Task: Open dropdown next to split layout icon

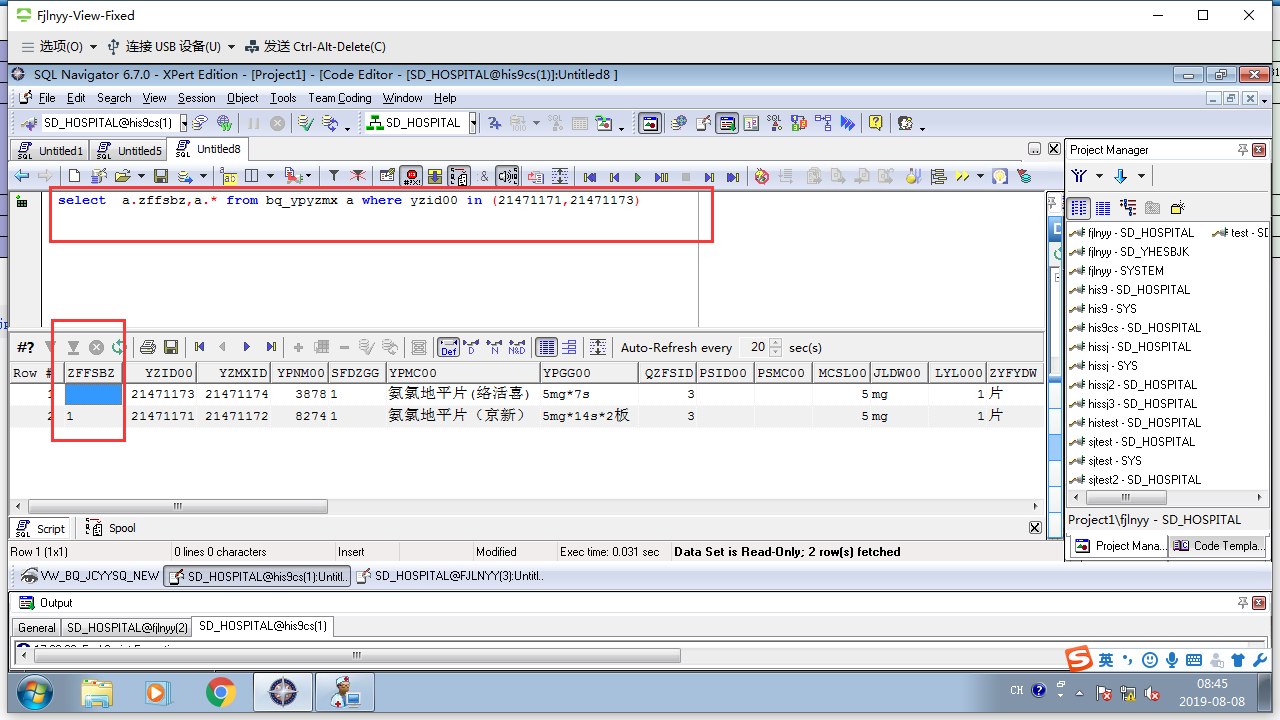Action: coord(268,177)
